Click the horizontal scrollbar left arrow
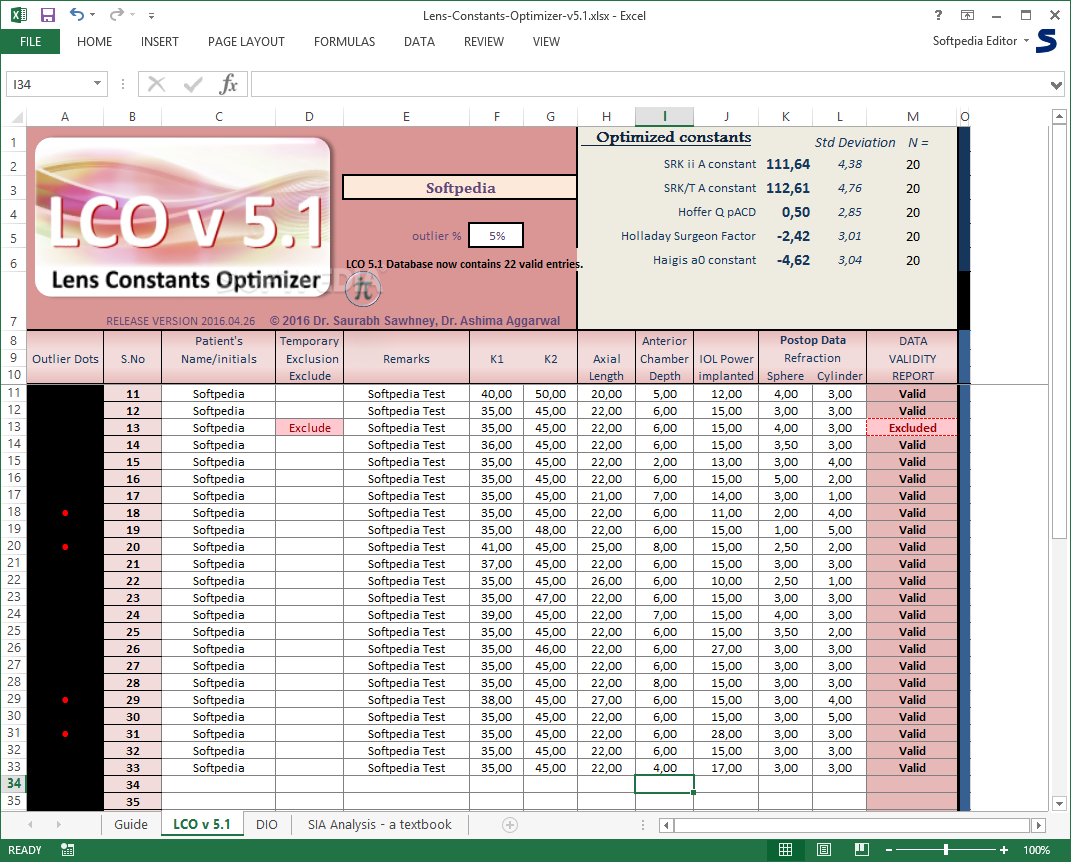Image resolution: width=1071 pixels, height=862 pixels. click(667, 825)
